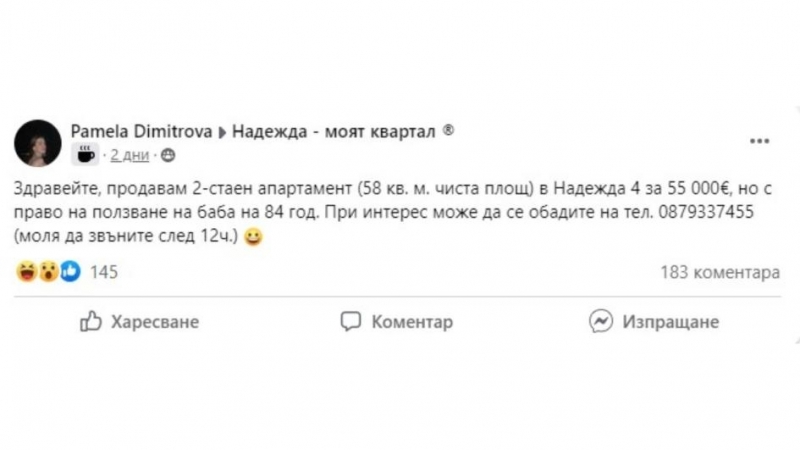Screen dimensions: 800x450
Task: Click the blue Like reaction emoji
Action: coord(69,271)
